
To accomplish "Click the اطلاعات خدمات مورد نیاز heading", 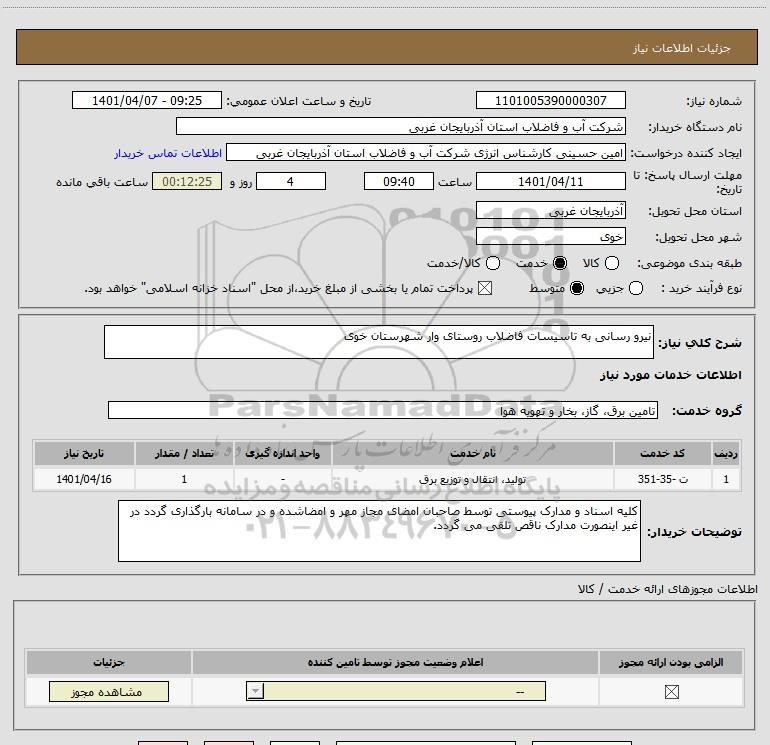I will coord(670,375).
